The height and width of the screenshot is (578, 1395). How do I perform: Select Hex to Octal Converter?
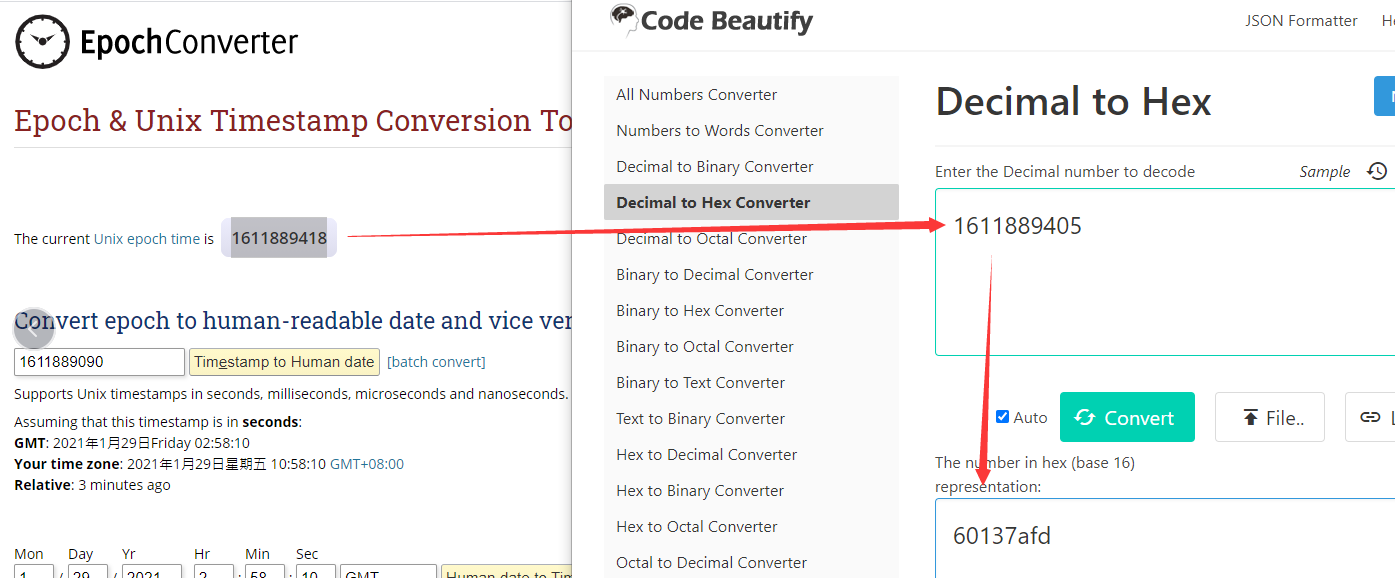pyautogui.click(x=751, y=526)
